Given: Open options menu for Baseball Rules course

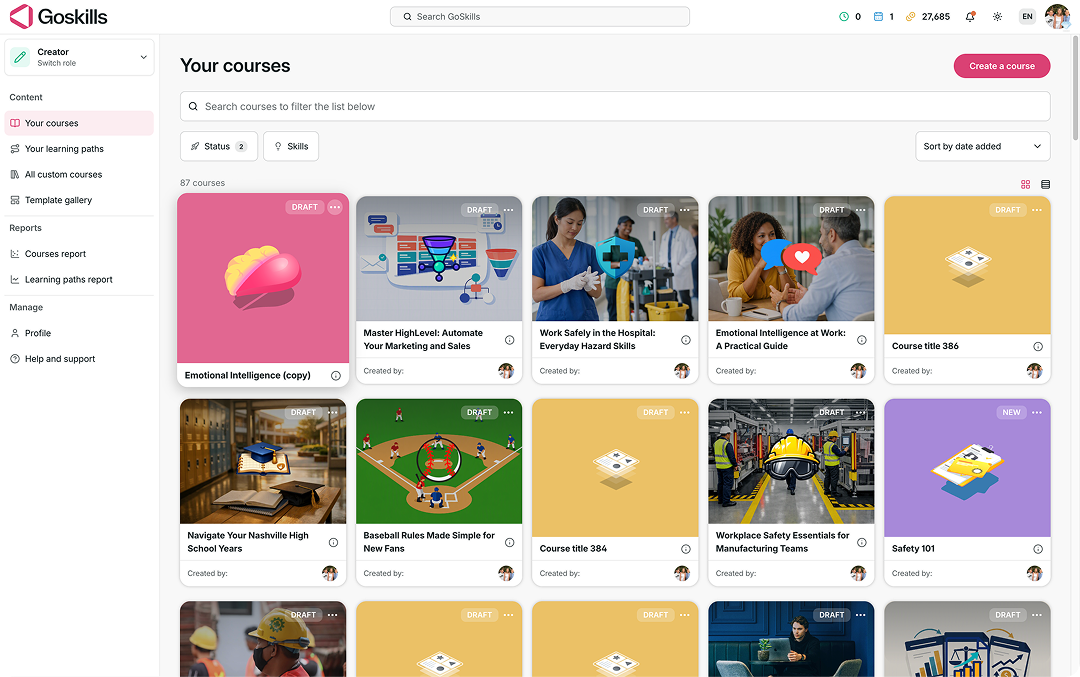Looking at the screenshot, I should click(508, 412).
